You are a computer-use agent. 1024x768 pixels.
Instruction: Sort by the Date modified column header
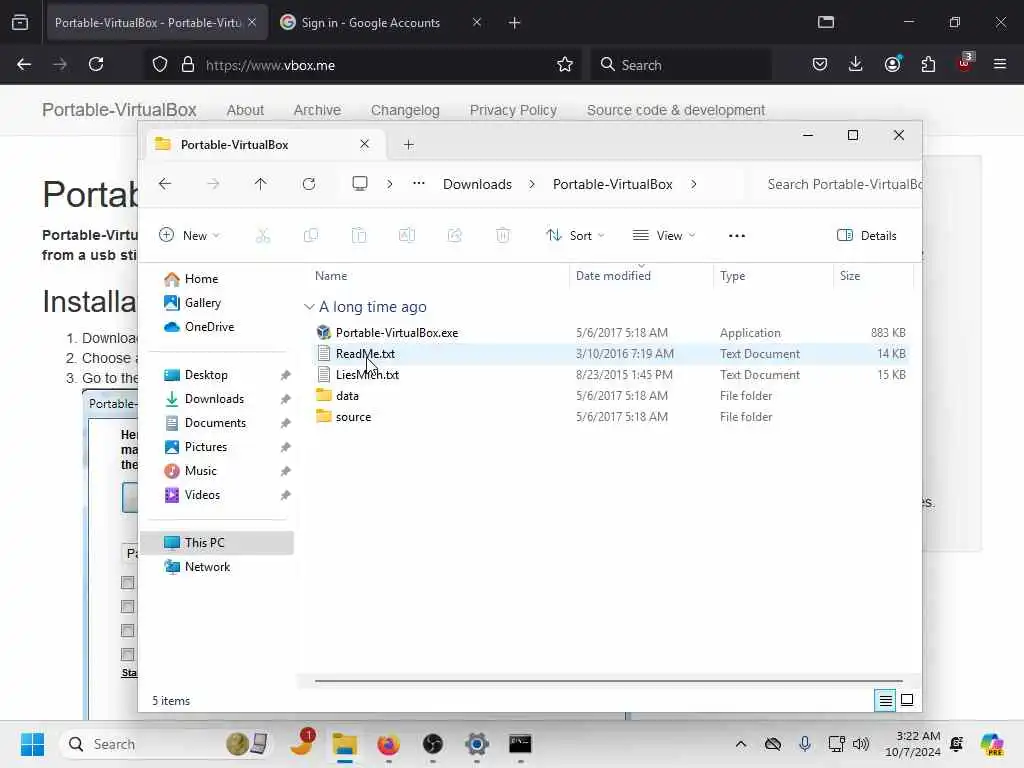tap(613, 276)
